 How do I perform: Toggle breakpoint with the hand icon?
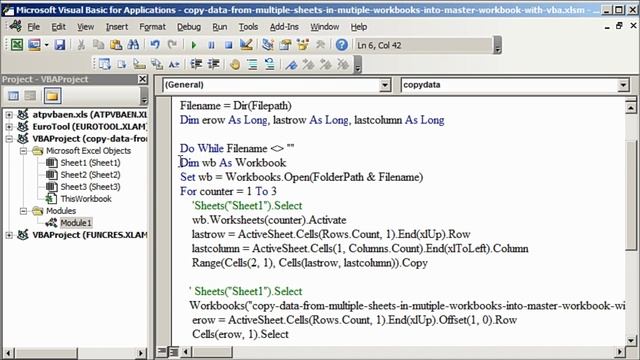pyautogui.click(x=235, y=64)
